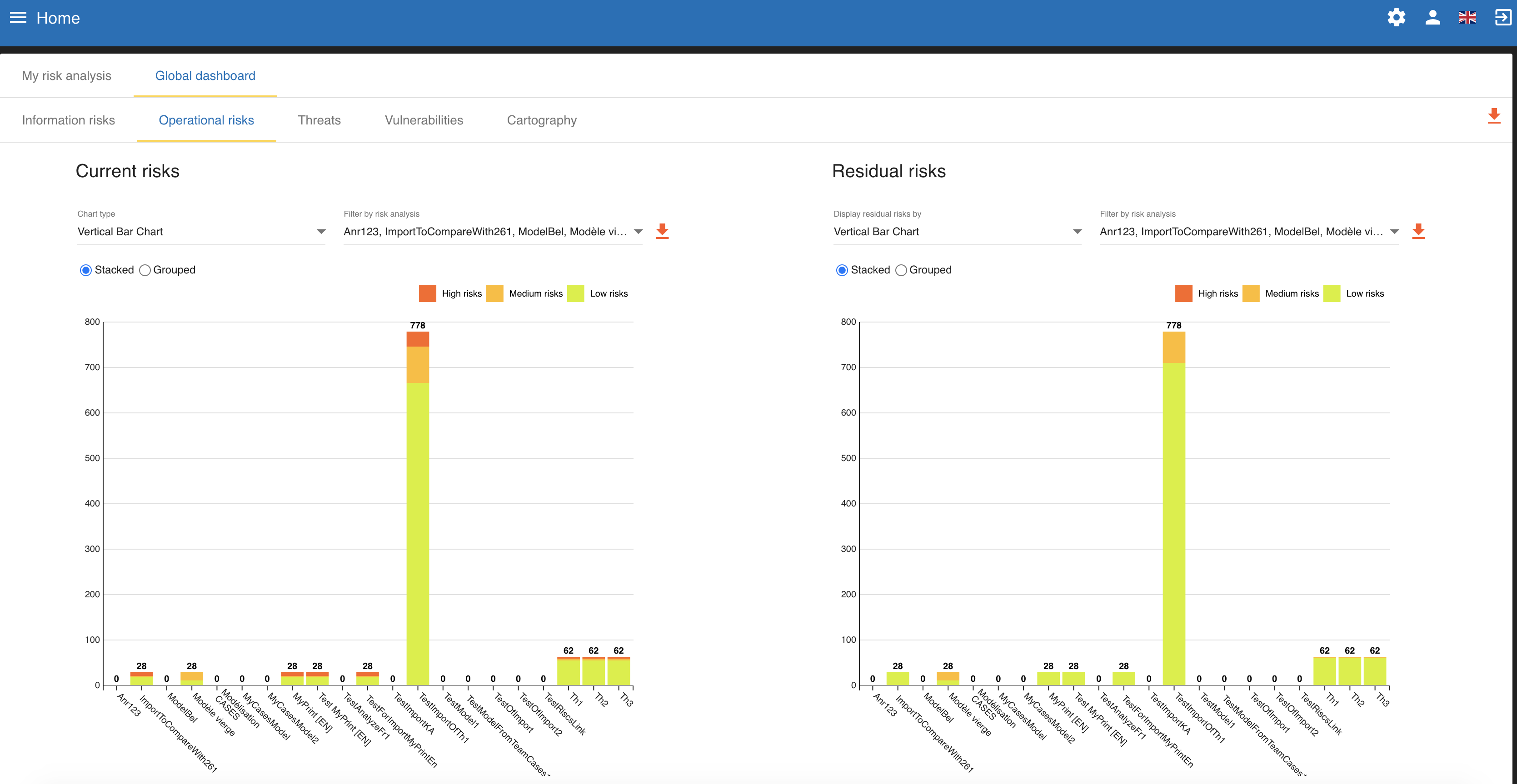The height and width of the screenshot is (784, 1517).
Task: Open Chart type dropdown in Current risks
Action: coord(201,232)
